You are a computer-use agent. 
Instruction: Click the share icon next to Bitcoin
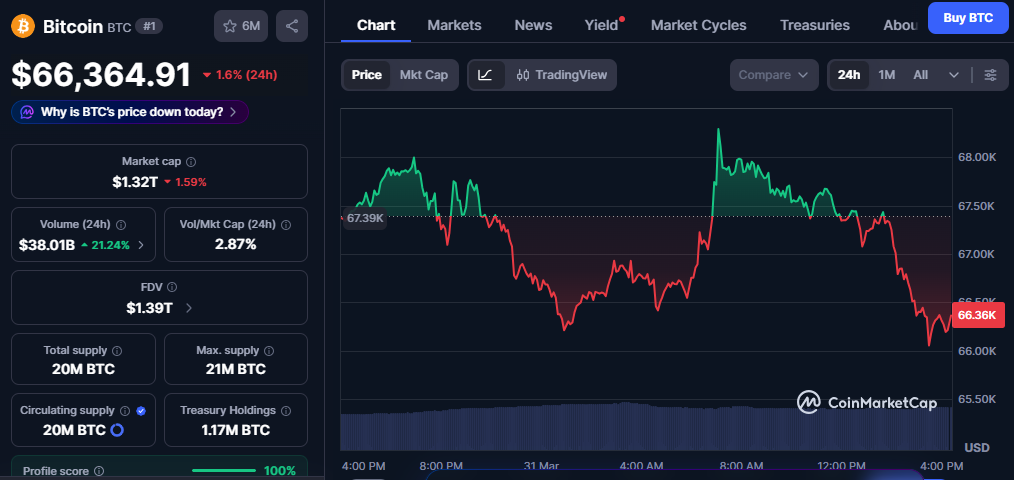291,26
